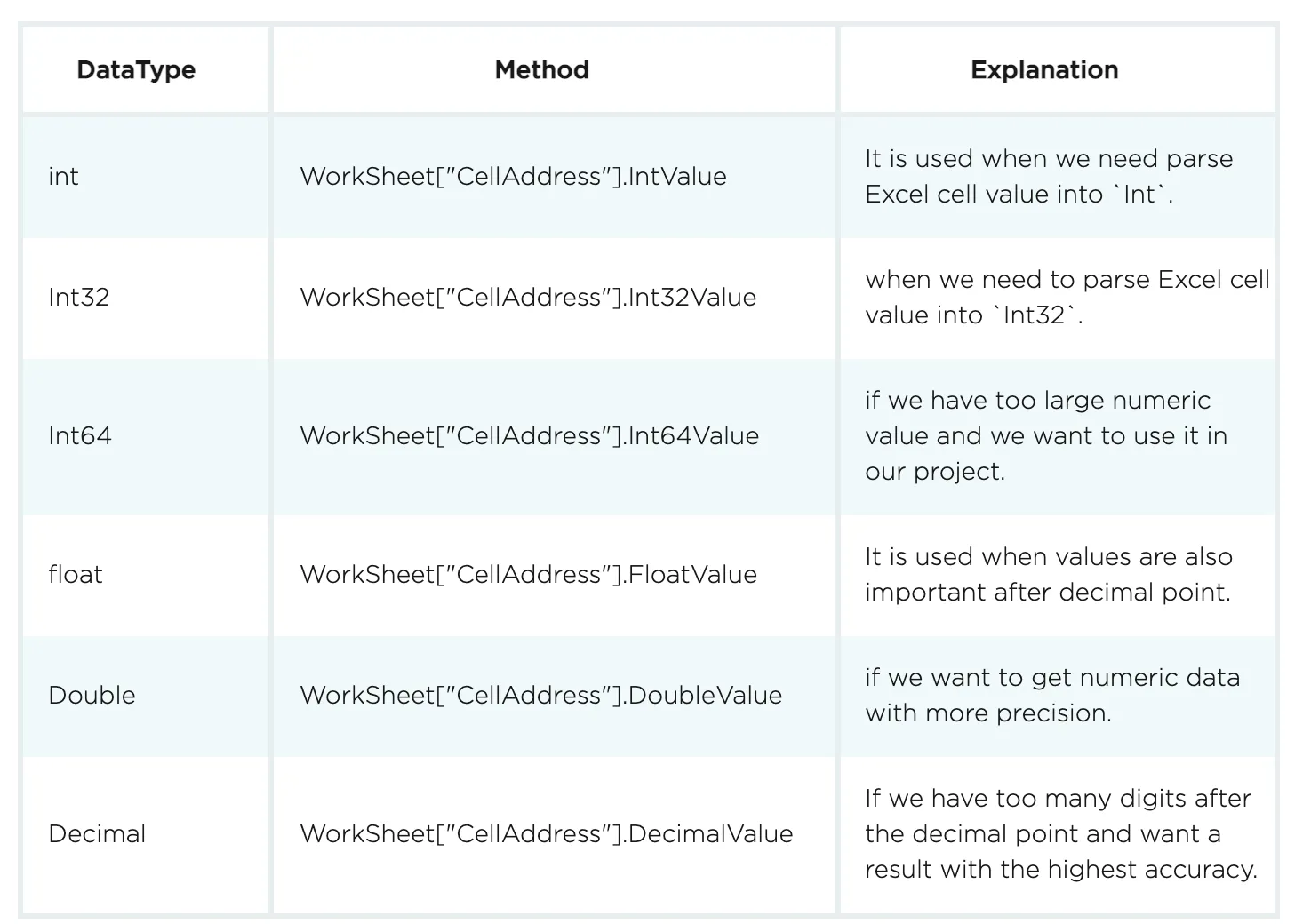
Task: Click the DoubleValue method text
Action: coord(541,696)
